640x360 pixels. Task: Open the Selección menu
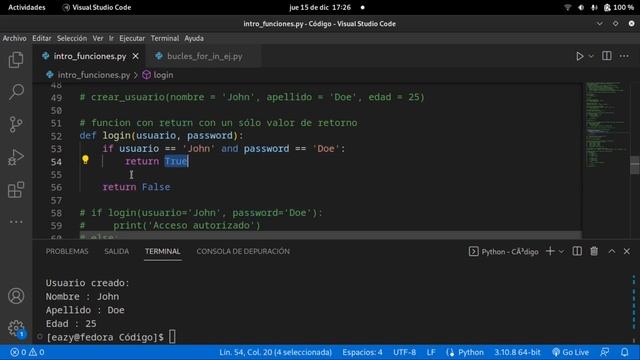coord(72,38)
